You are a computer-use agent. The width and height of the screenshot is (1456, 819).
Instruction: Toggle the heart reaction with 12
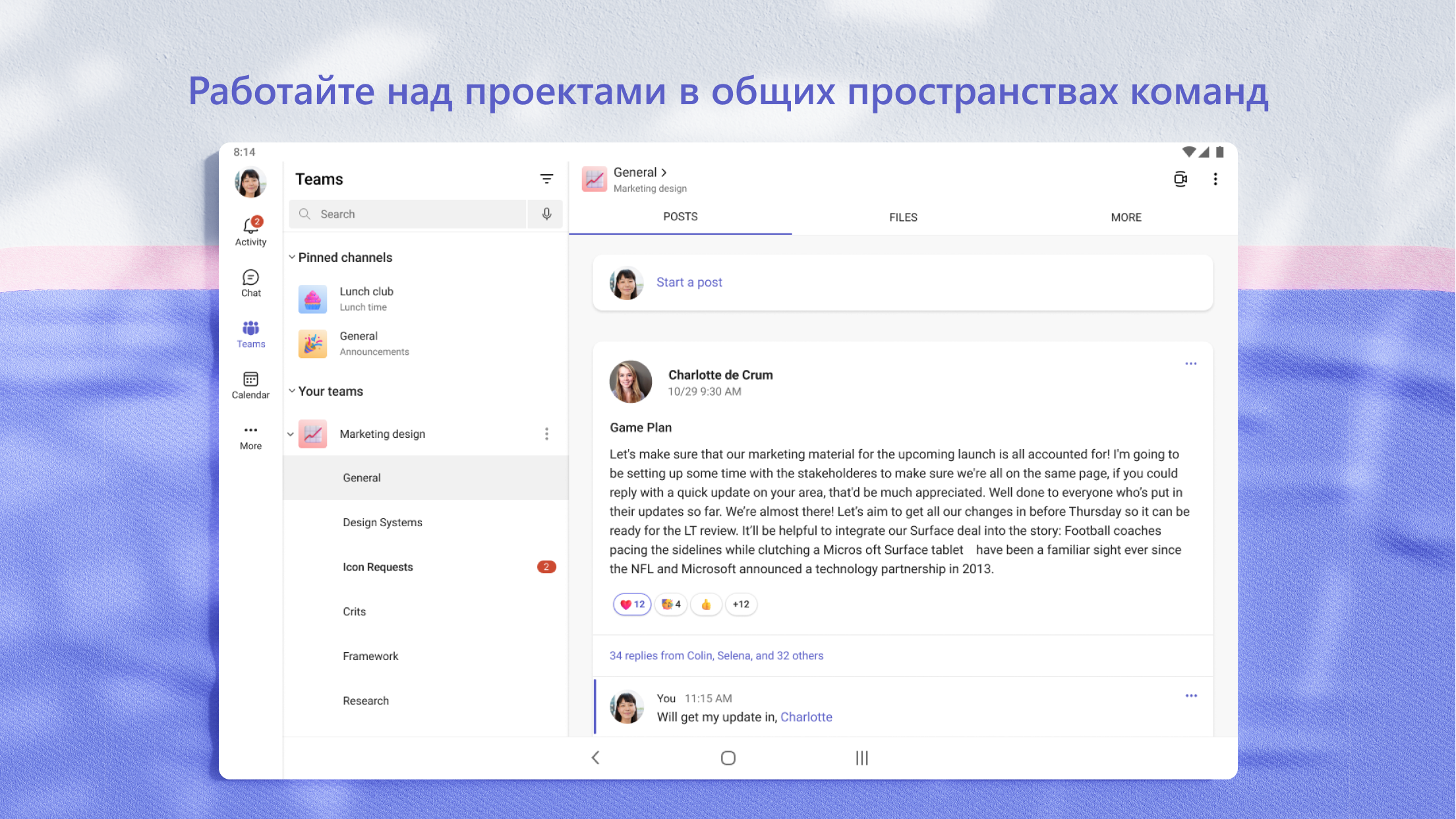(632, 604)
